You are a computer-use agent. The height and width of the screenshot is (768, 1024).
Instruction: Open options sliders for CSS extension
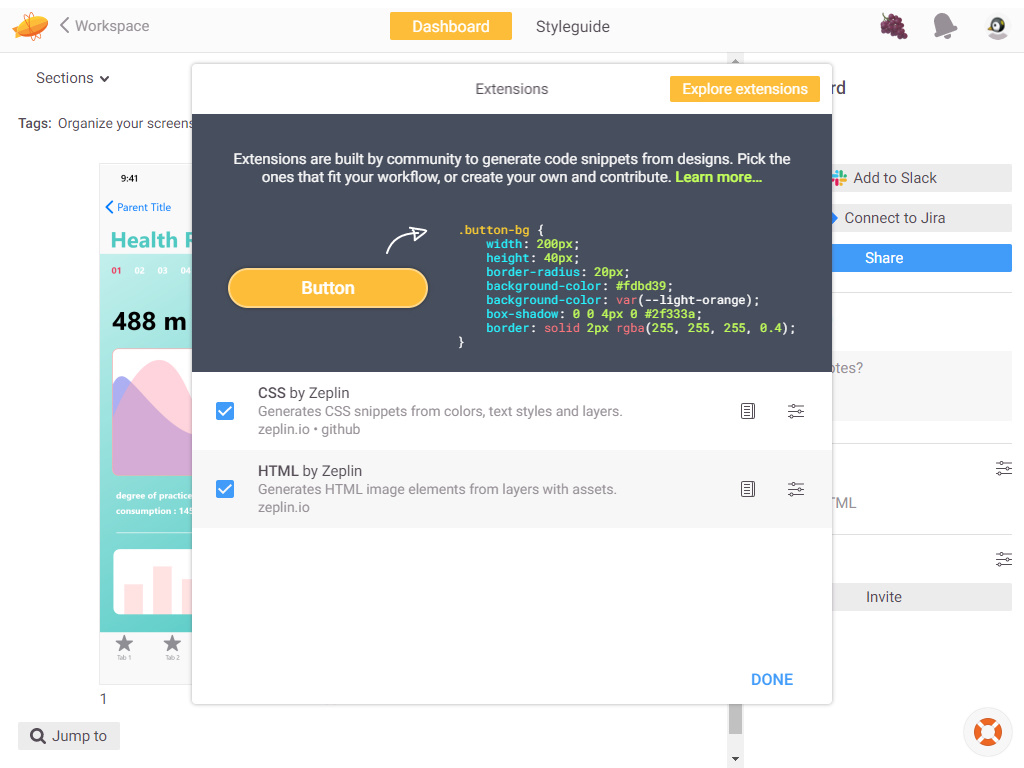pos(795,411)
